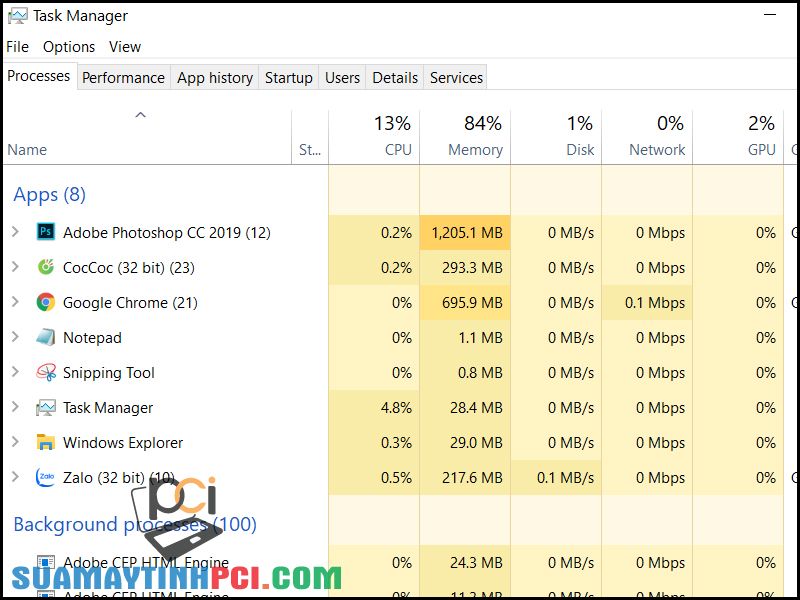Image resolution: width=800 pixels, height=600 pixels.
Task: Expand the Google Chrome process group
Action: coord(15,302)
